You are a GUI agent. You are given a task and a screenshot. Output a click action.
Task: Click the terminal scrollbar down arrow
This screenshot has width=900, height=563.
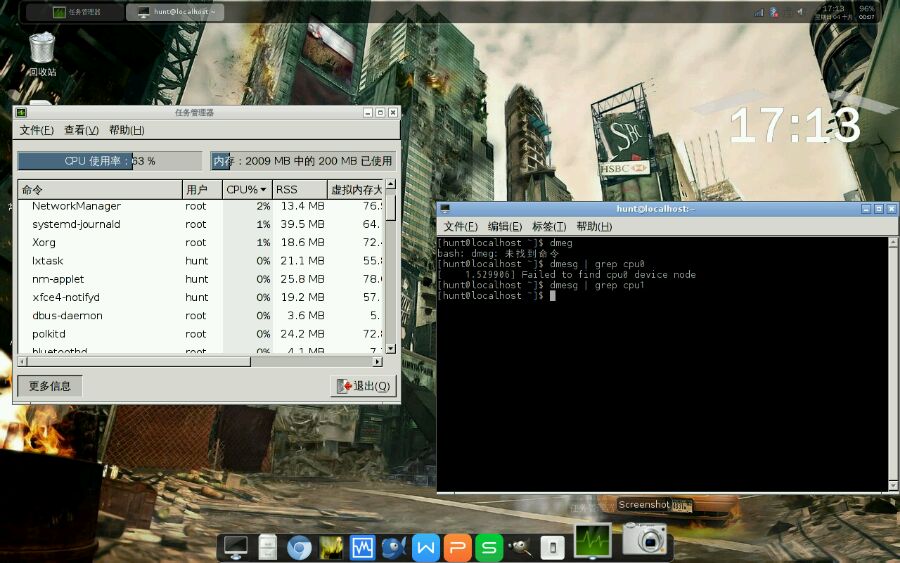point(893,486)
